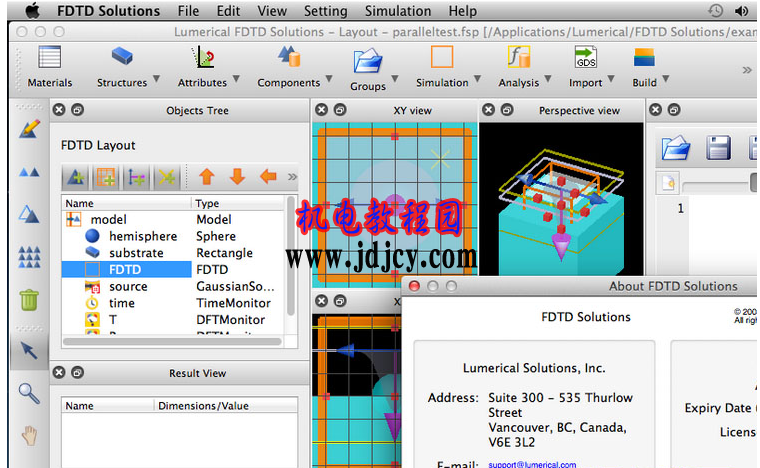Click the floppy disk save icon in script panel
760x468 pixels.
(718, 147)
